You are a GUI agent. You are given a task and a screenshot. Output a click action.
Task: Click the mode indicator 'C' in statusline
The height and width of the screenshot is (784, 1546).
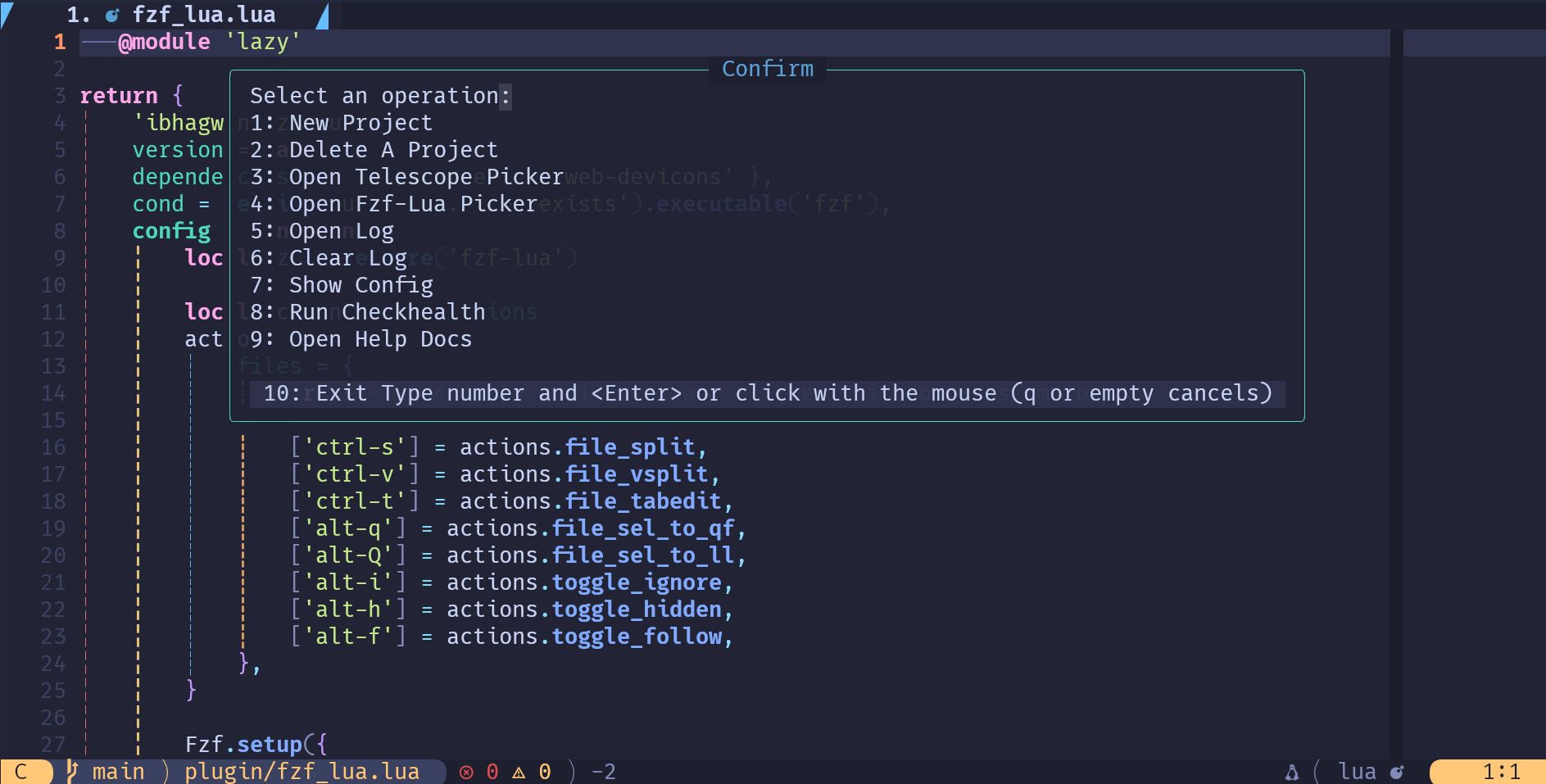[x=21, y=772]
